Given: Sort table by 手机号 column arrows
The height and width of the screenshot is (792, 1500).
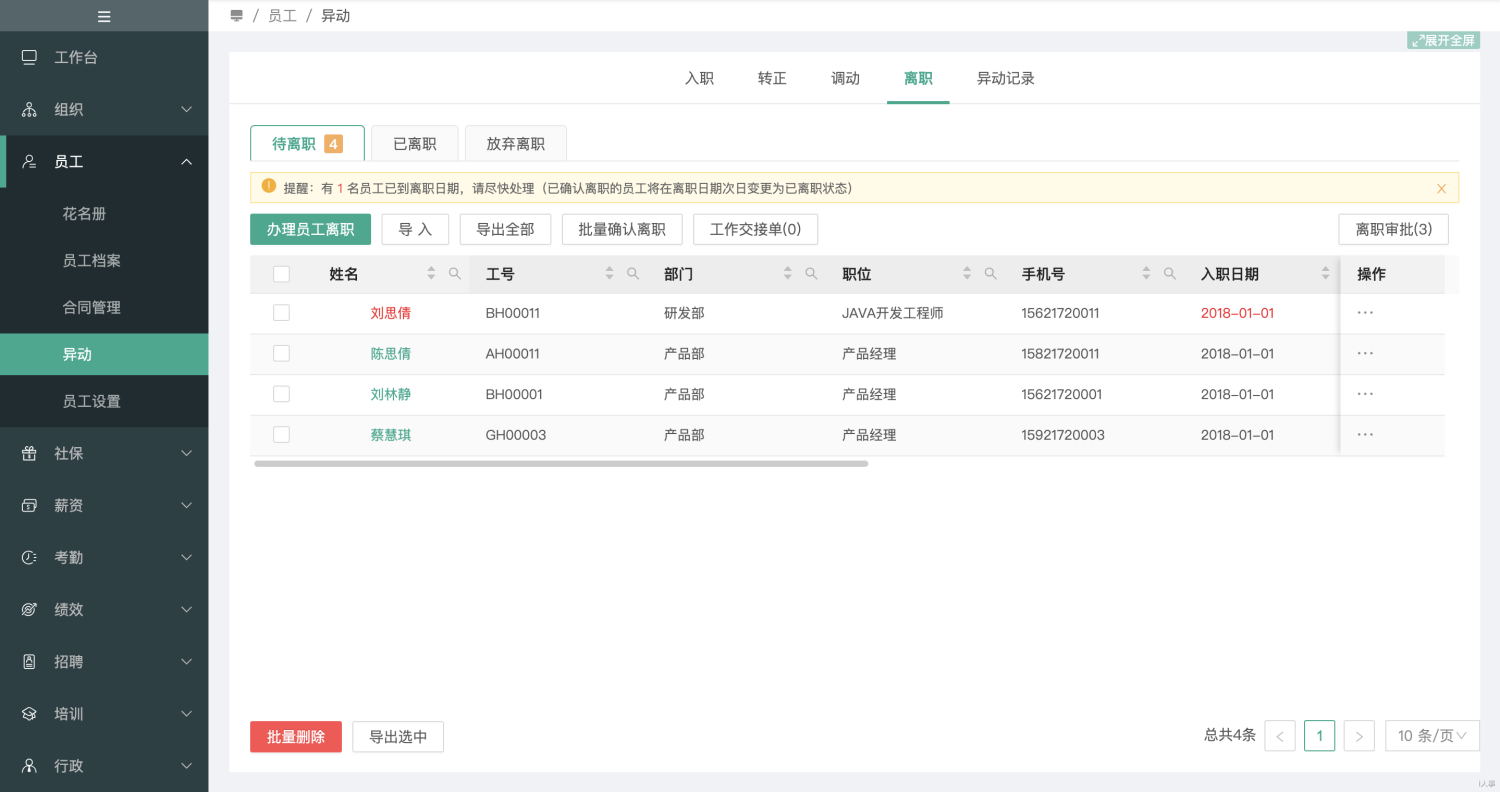Looking at the screenshot, I should click(x=1146, y=273).
